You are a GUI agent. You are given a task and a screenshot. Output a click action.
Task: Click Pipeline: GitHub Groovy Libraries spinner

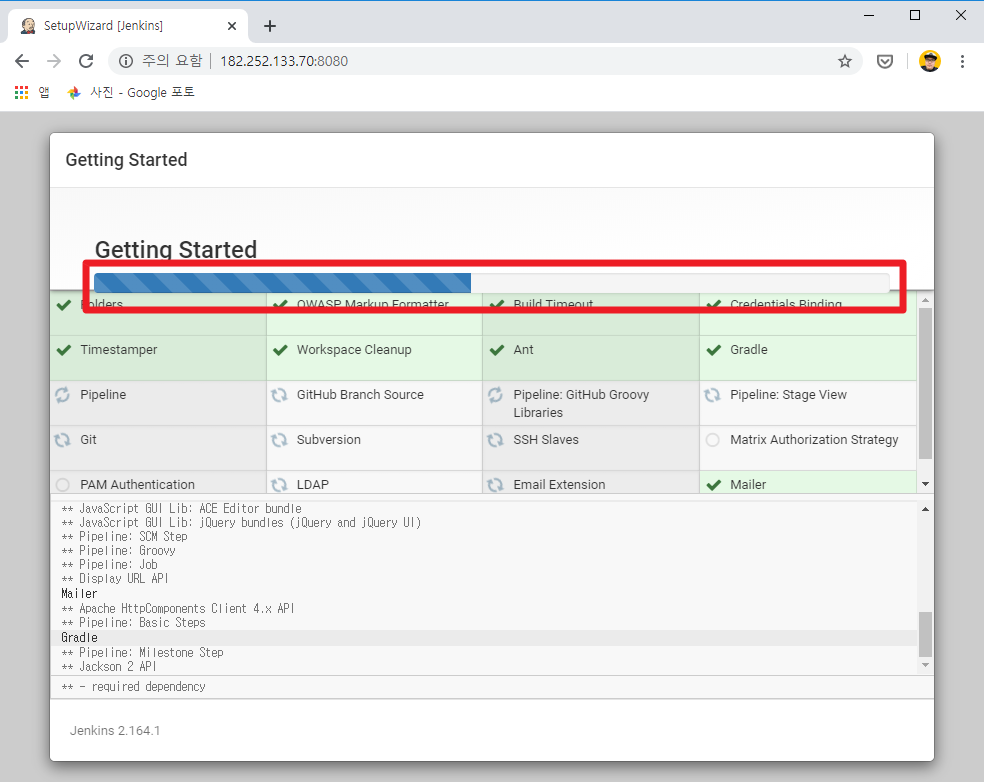496,395
